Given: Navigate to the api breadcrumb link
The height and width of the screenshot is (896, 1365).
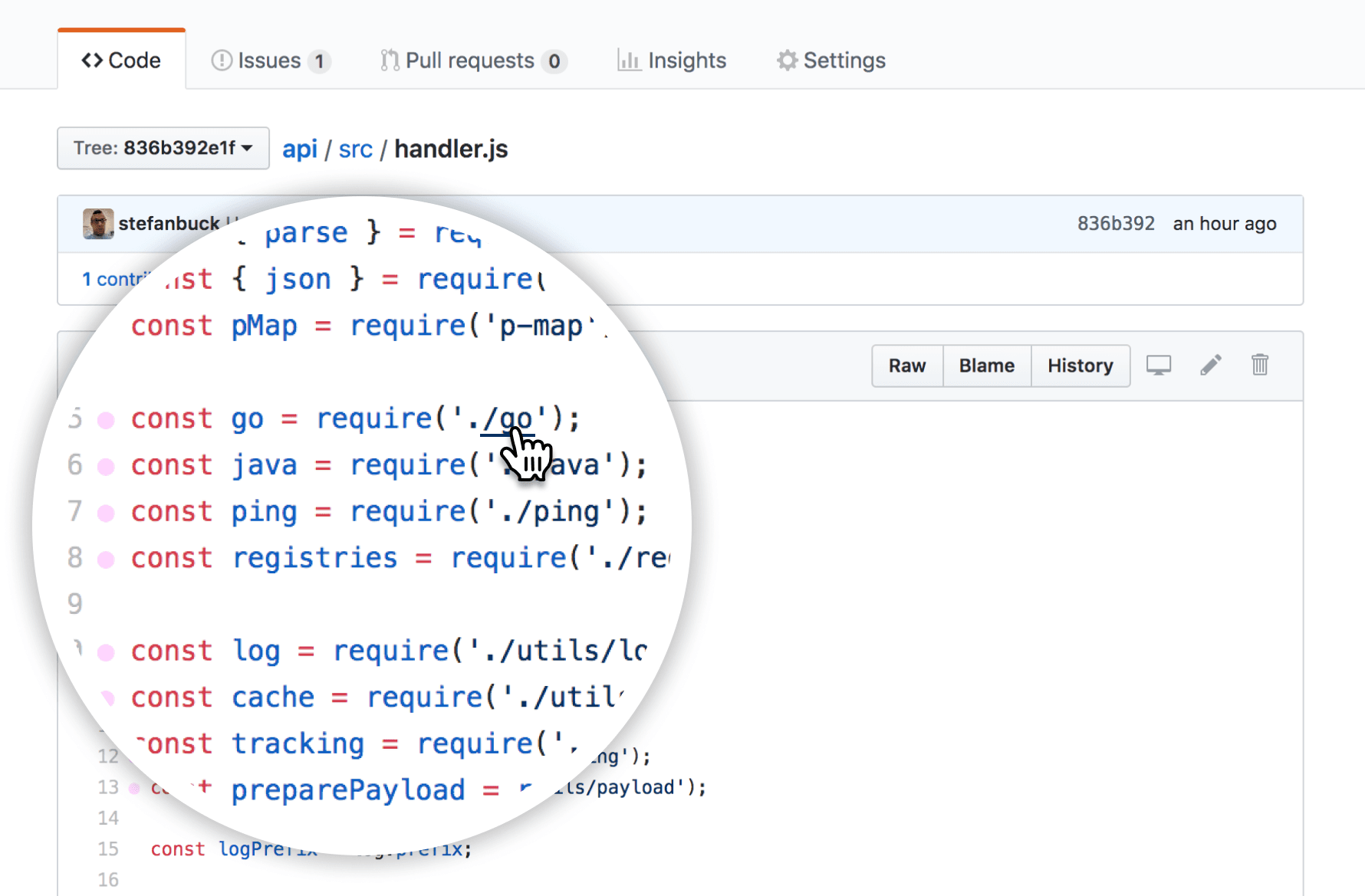Looking at the screenshot, I should point(299,149).
